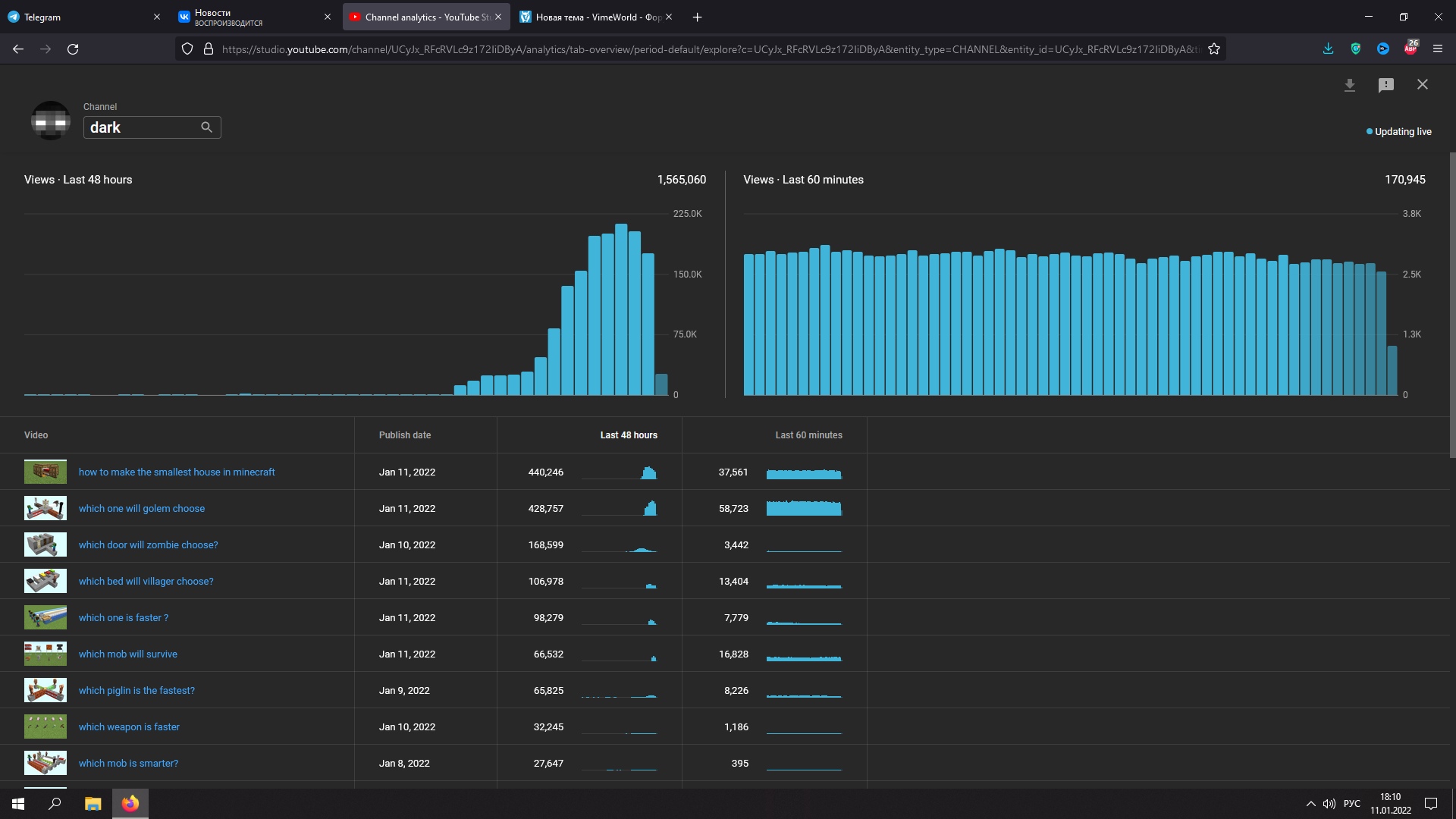Screen dimensions: 1456x819
Task: Open File Explorer from taskbar
Action: coord(93,804)
